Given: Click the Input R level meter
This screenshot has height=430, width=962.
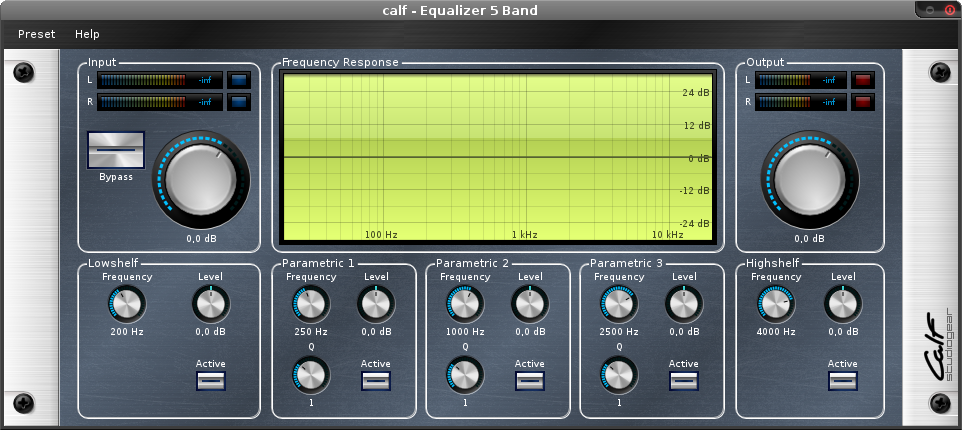Looking at the screenshot, I should coord(160,102).
